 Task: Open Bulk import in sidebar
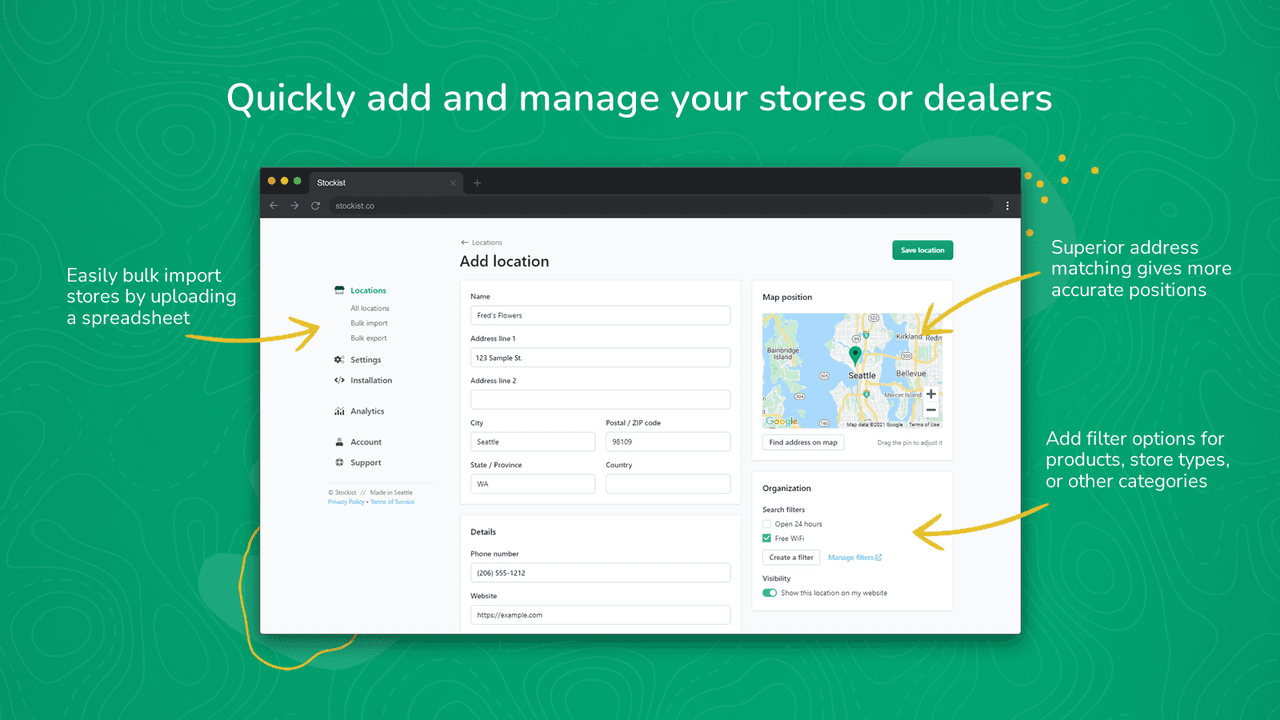[369, 323]
